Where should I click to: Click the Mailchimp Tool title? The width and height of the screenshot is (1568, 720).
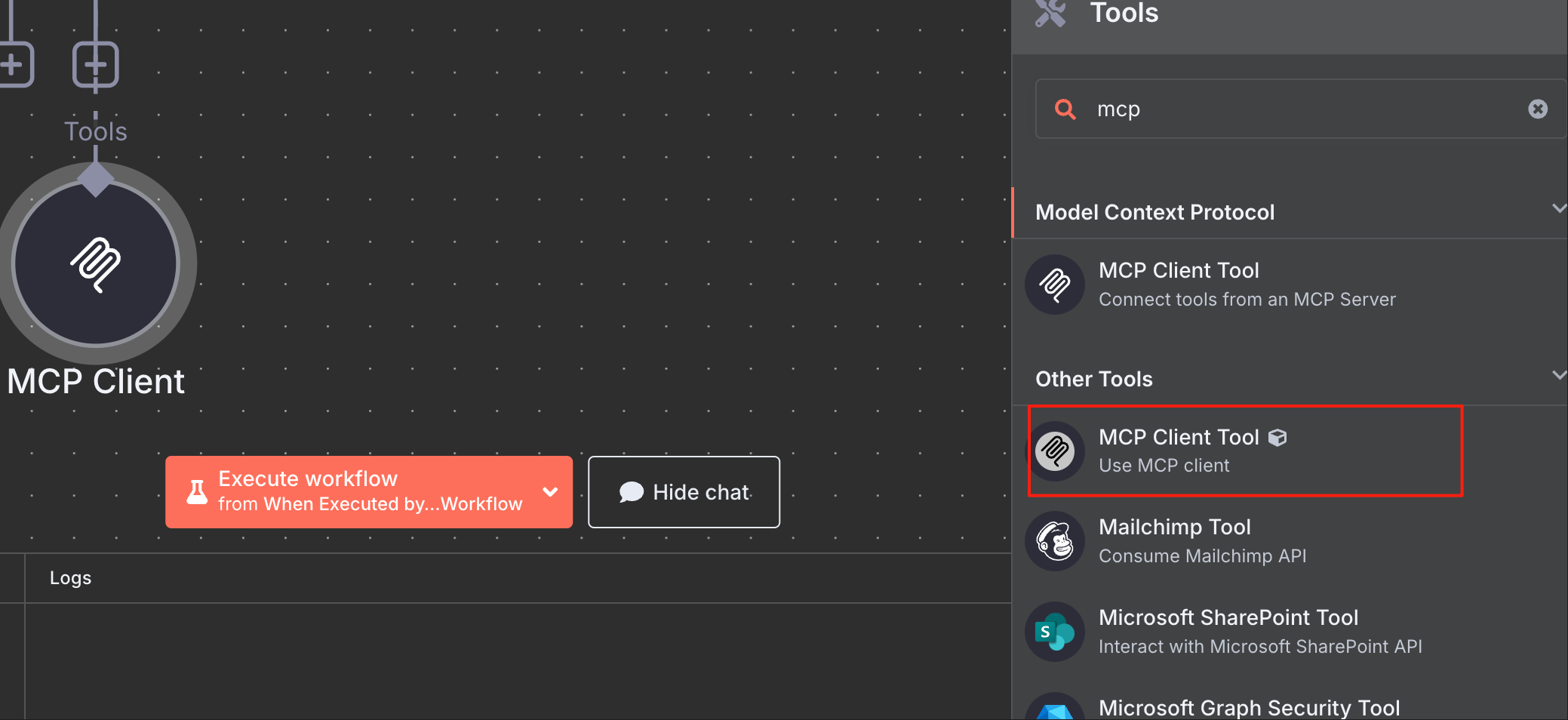[x=1174, y=527]
